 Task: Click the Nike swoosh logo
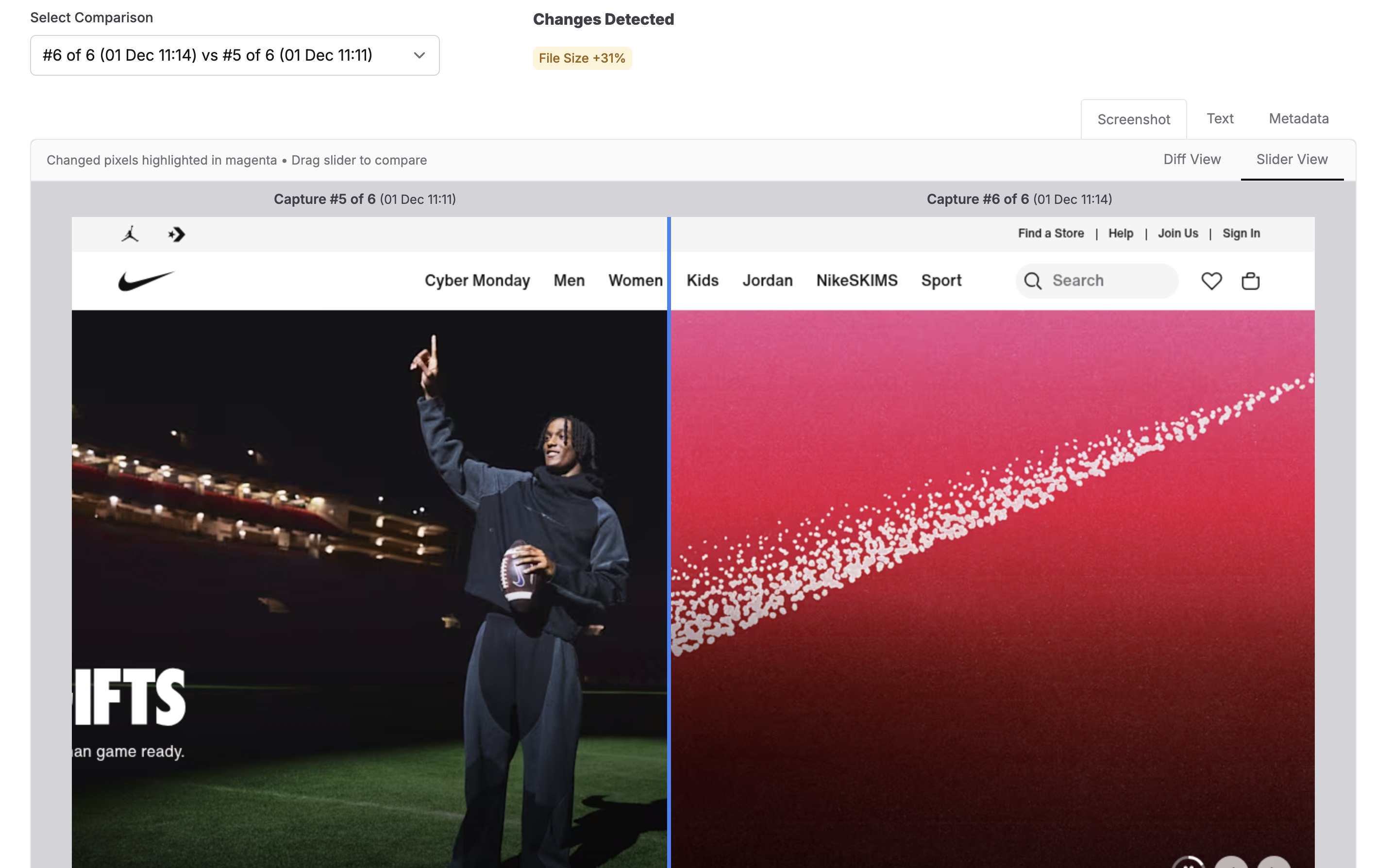(146, 281)
